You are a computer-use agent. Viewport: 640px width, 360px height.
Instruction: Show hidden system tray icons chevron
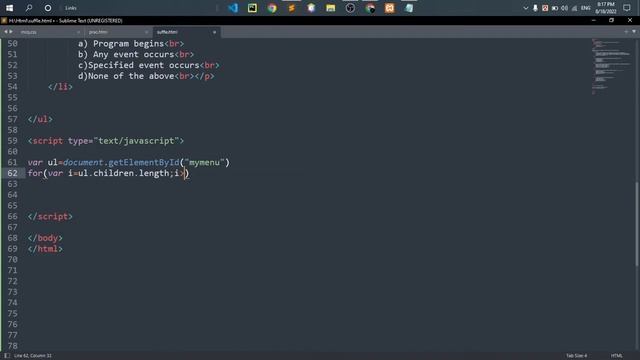pyautogui.click(x=526, y=8)
